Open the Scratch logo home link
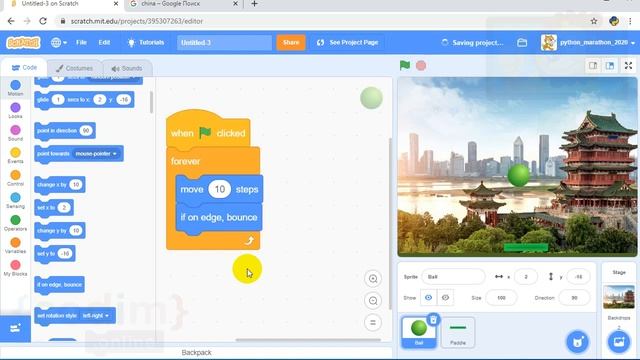The image size is (640, 360). point(23,42)
